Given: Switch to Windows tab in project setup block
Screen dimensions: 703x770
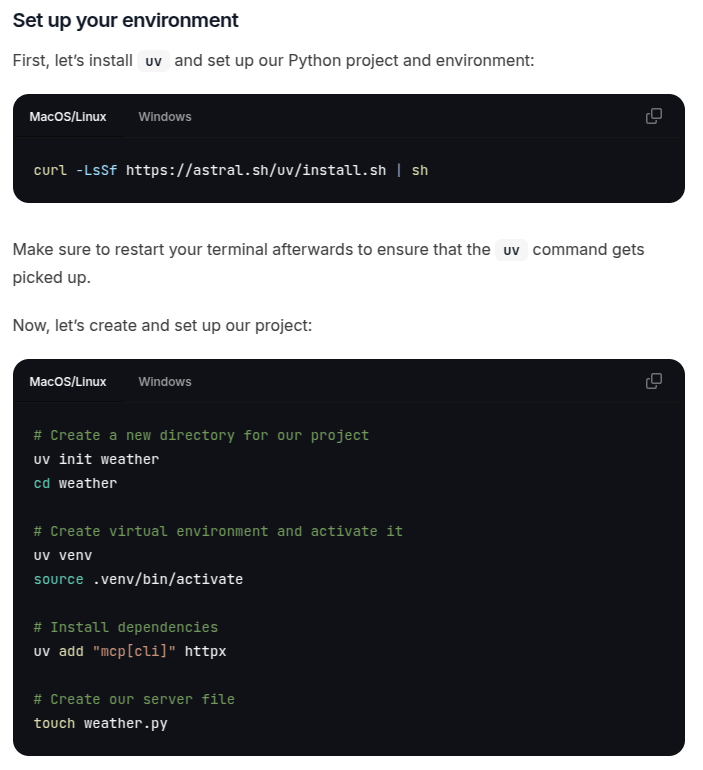Looking at the screenshot, I should tap(165, 382).
